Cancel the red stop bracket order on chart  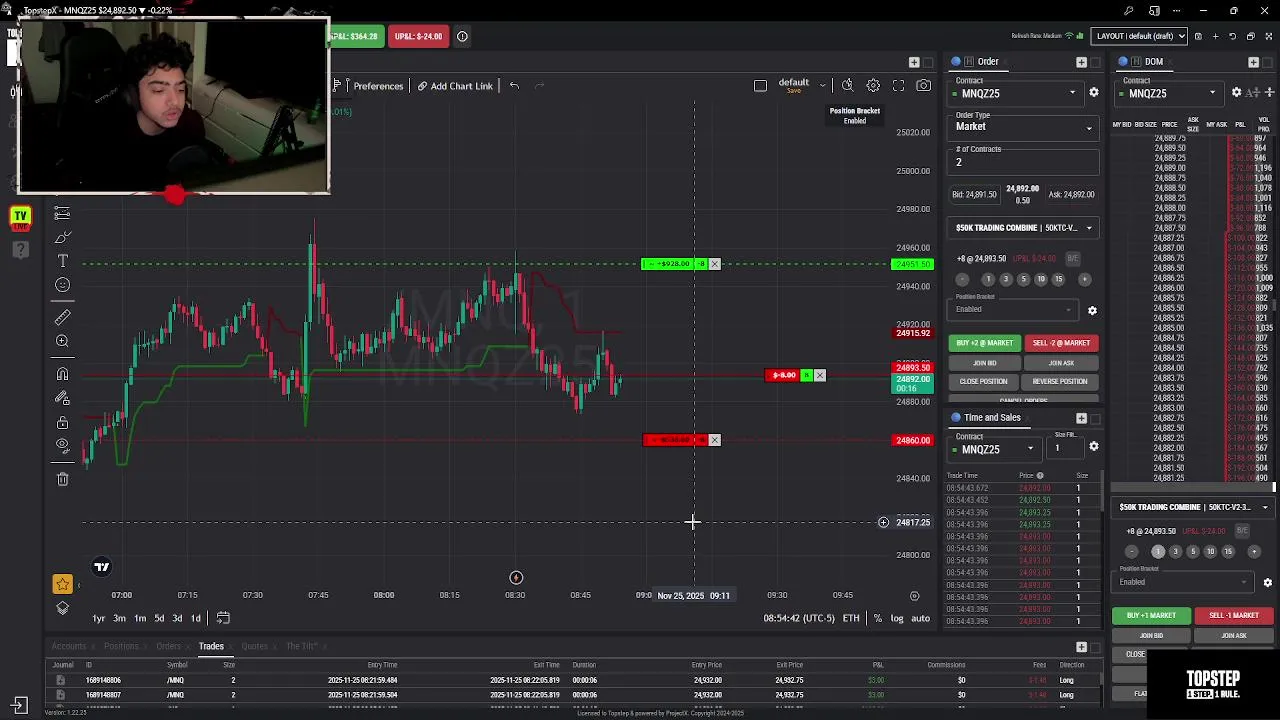(714, 440)
